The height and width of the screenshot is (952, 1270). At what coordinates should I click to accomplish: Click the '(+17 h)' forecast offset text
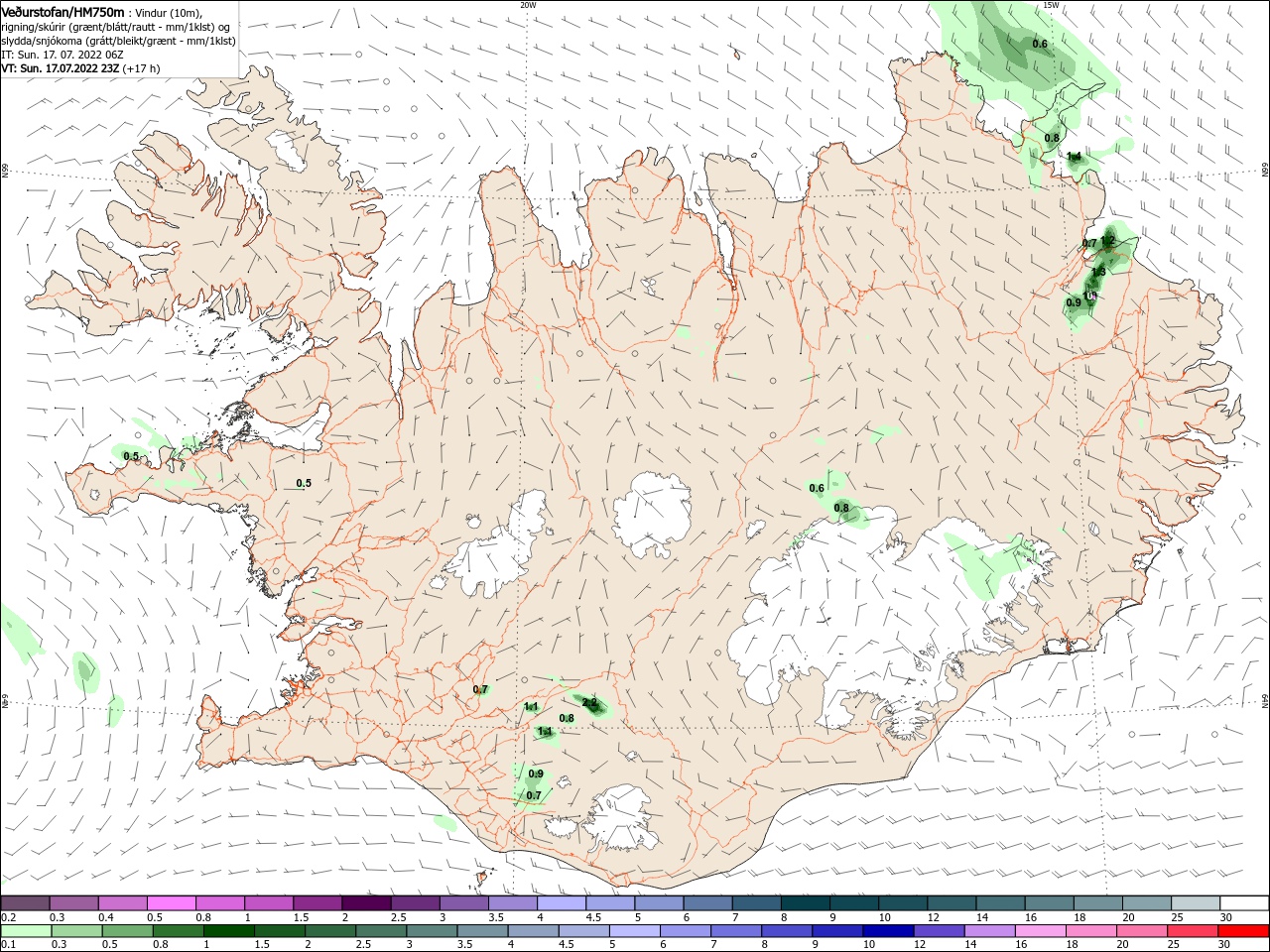pyautogui.click(x=142, y=68)
